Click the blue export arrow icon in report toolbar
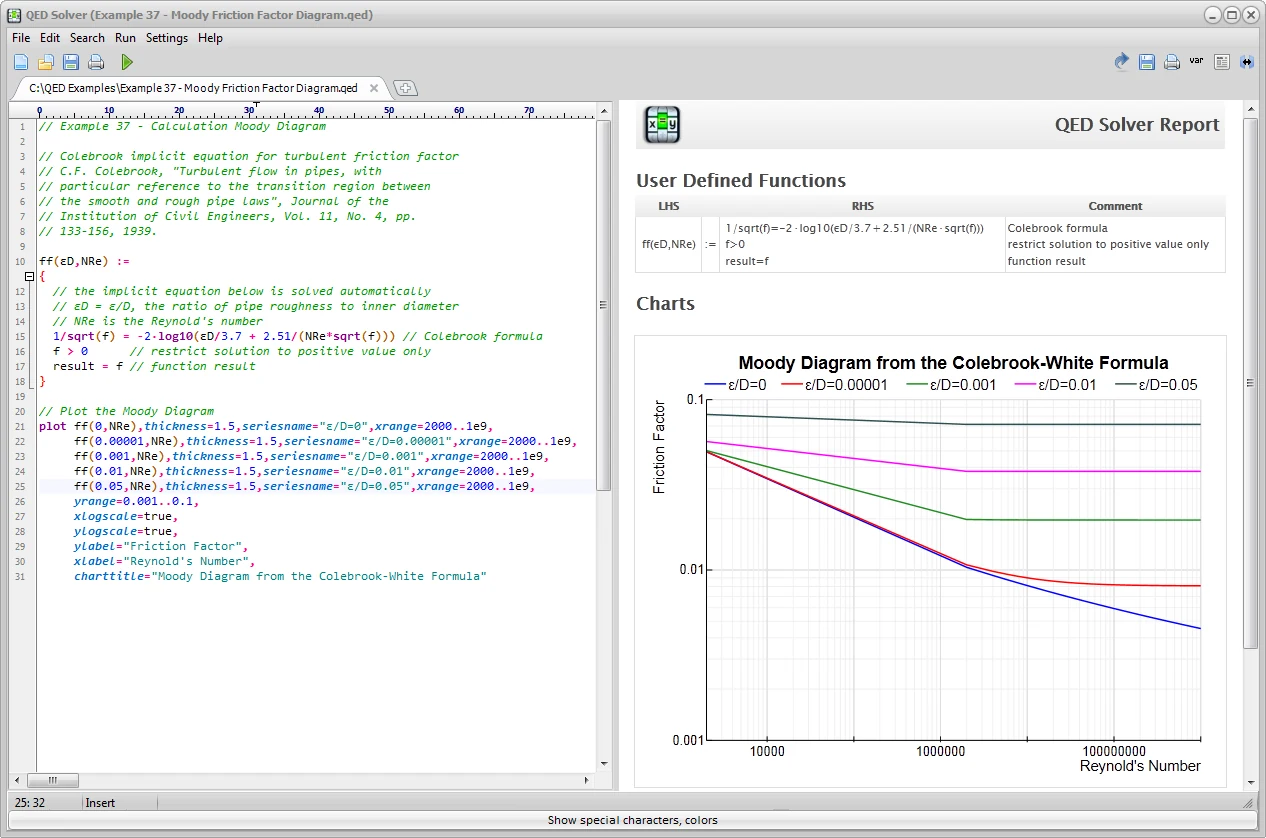Screen dimensions: 1266x838 click(x=1122, y=62)
